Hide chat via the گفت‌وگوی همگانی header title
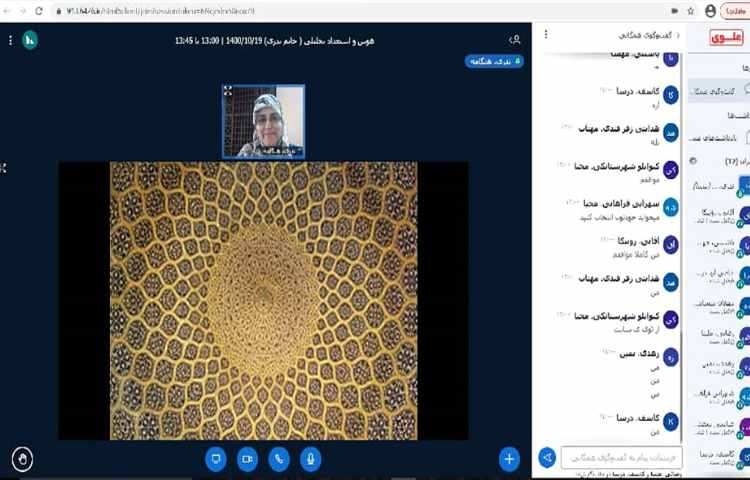This screenshot has width=750, height=480. pos(645,35)
